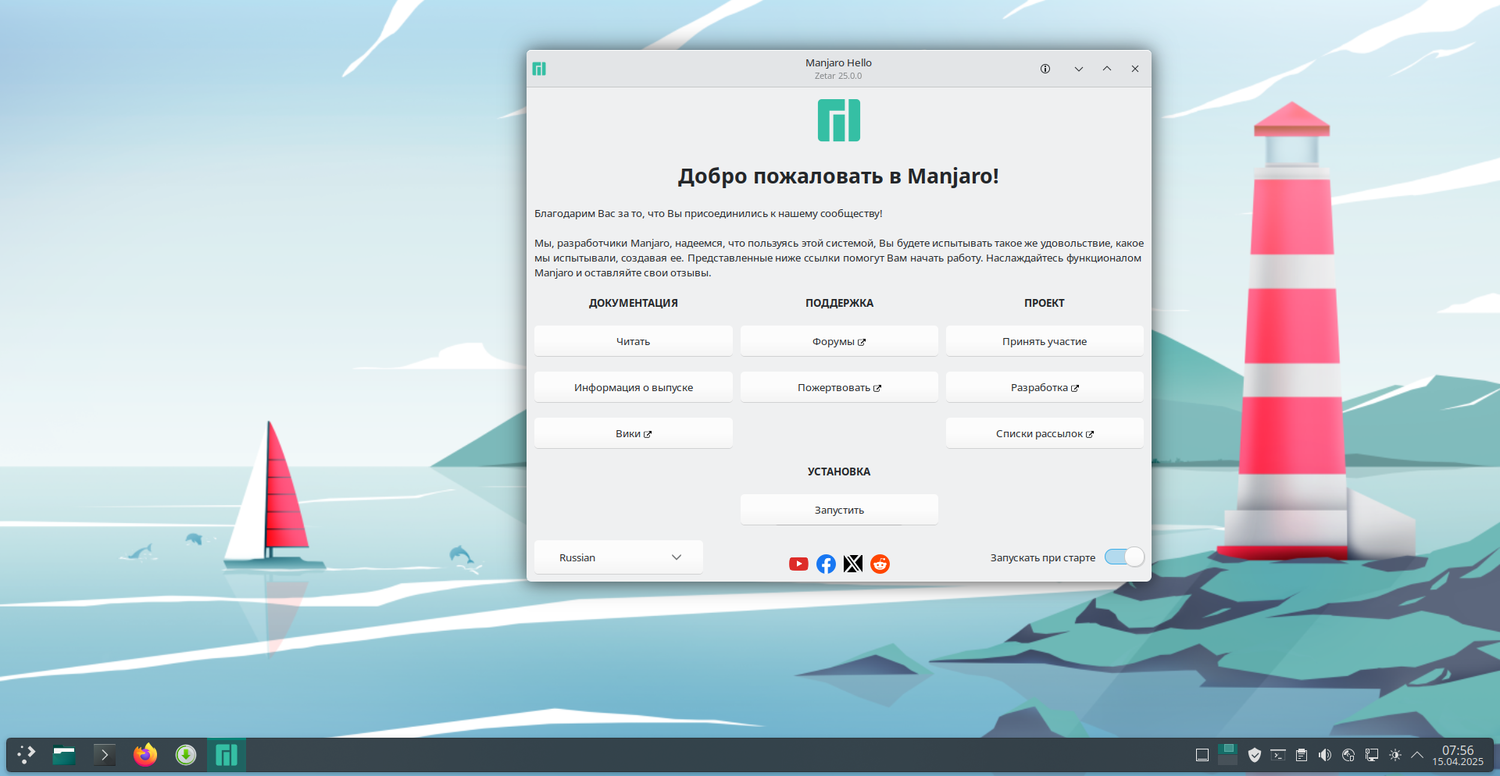Screen dimensions: 1500x776
Task: Launch Firefox from the taskbar
Action: click(145, 755)
